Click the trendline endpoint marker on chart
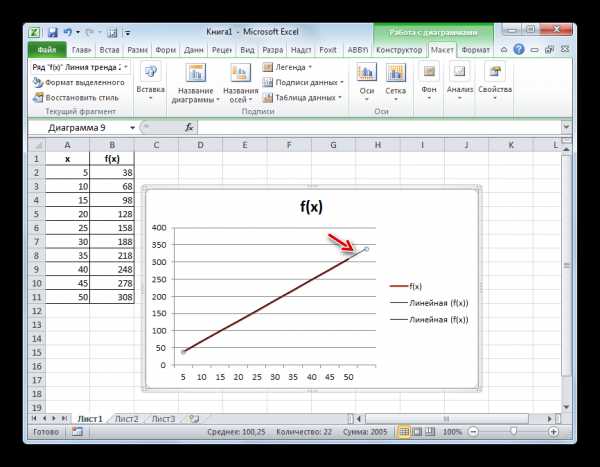The width and height of the screenshot is (600, 467). tap(366, 249)
